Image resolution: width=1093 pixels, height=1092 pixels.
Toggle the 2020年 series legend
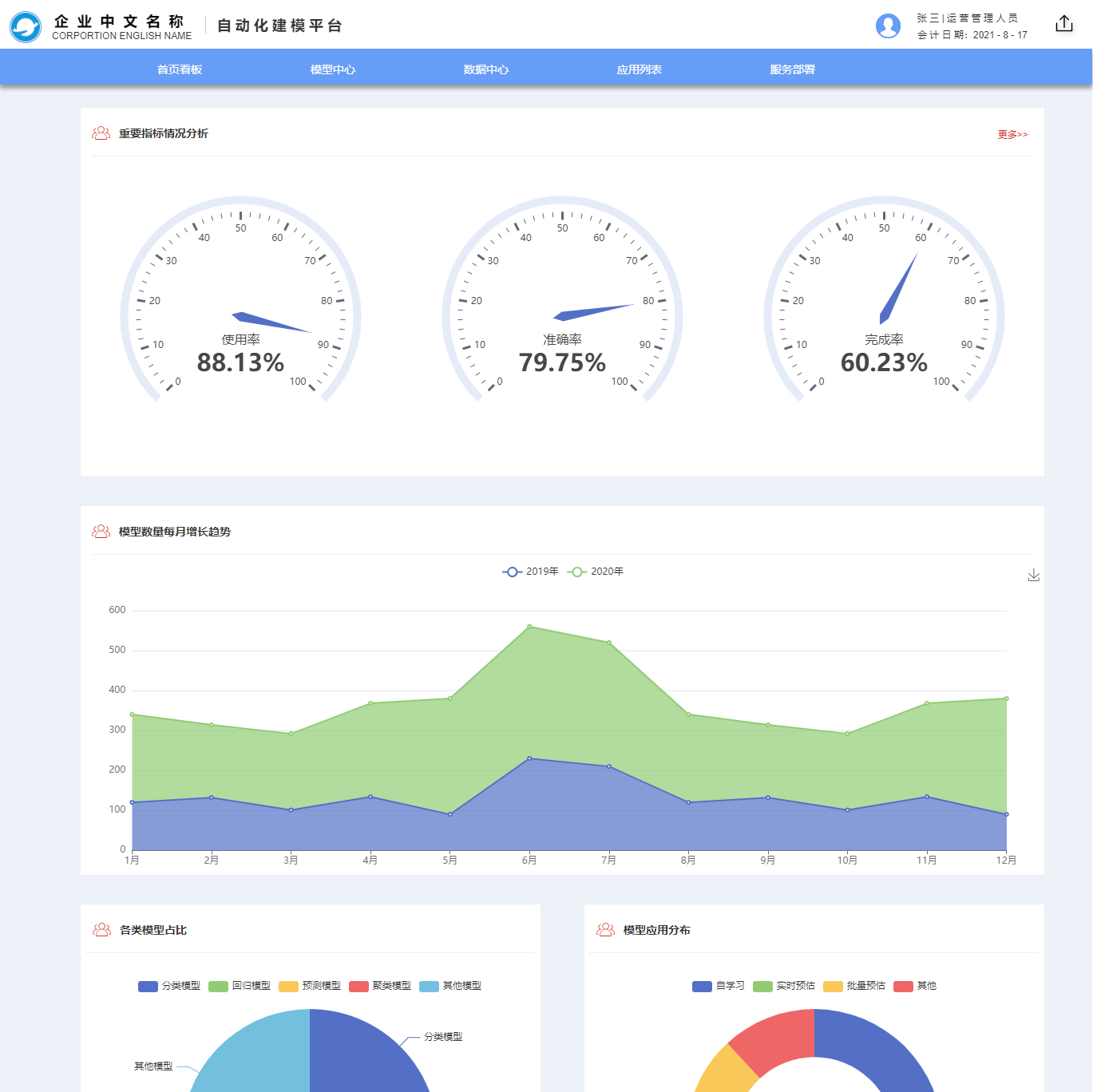pos(596,572)
